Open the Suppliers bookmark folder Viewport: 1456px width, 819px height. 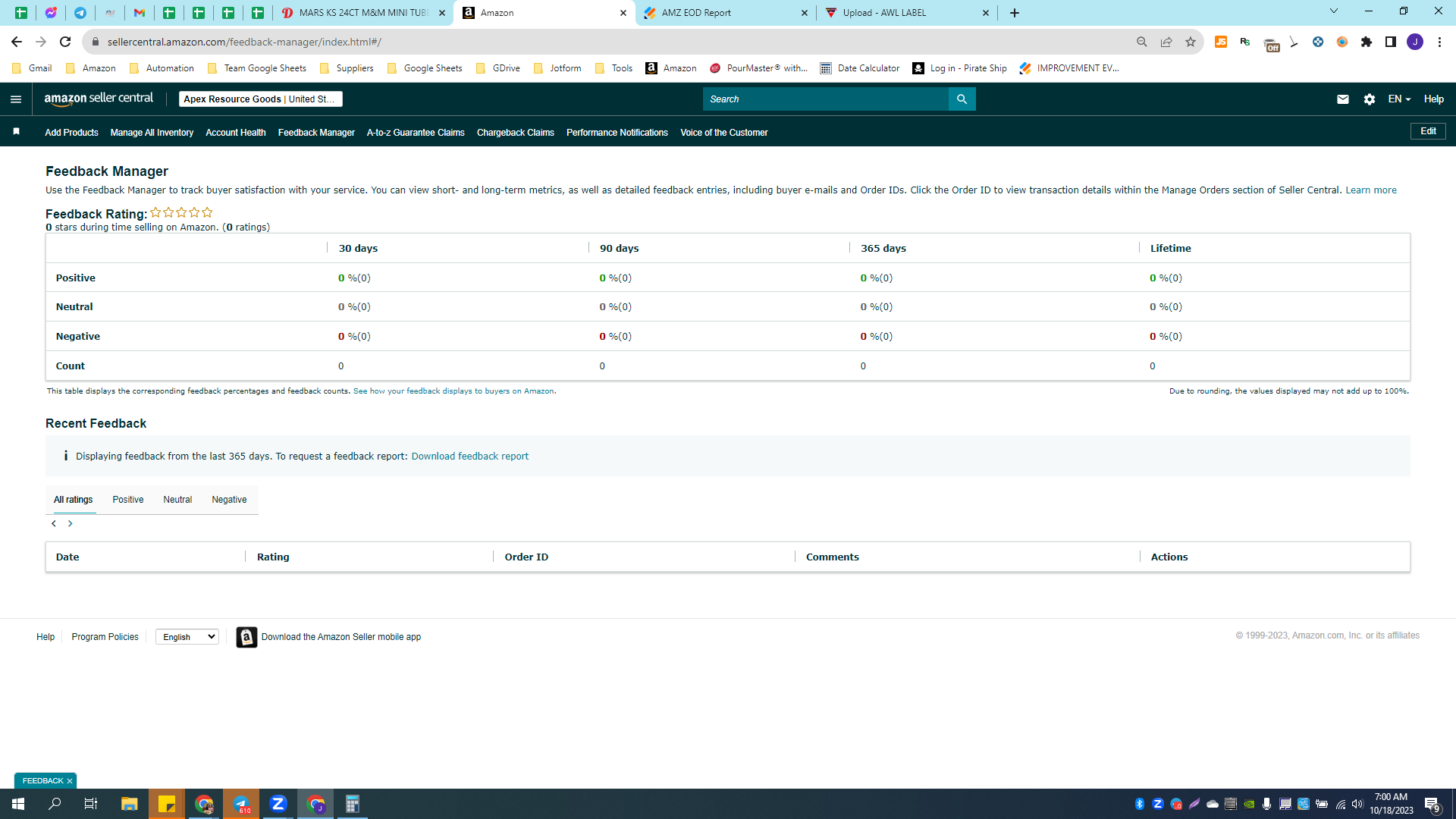click(347, 68)
